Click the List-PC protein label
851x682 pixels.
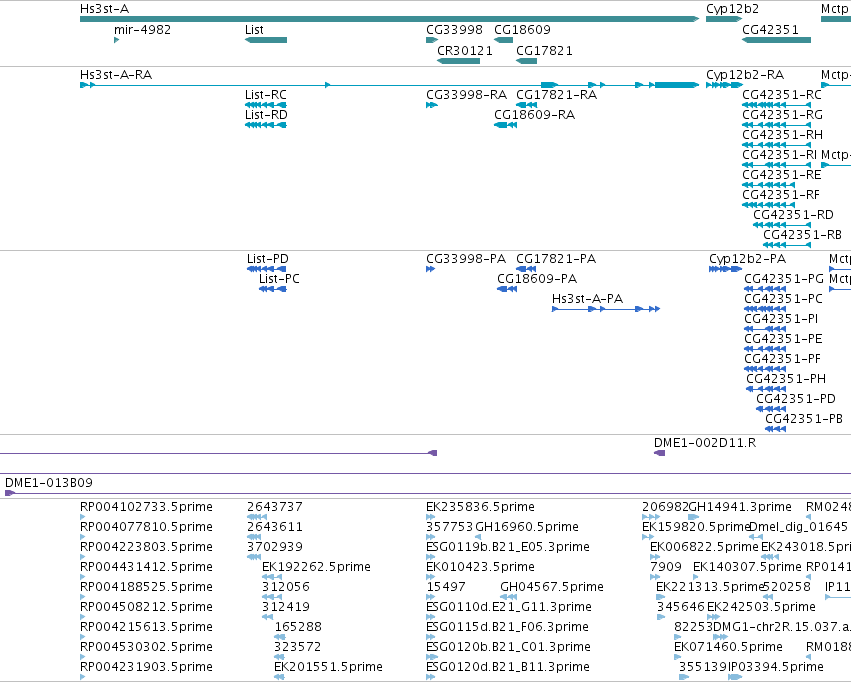coord(279,279)
